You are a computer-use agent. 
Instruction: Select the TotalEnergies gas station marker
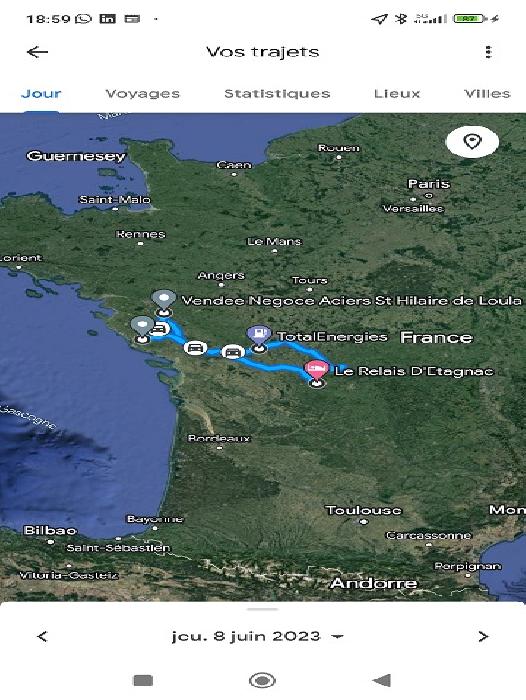tap(259, 337)
